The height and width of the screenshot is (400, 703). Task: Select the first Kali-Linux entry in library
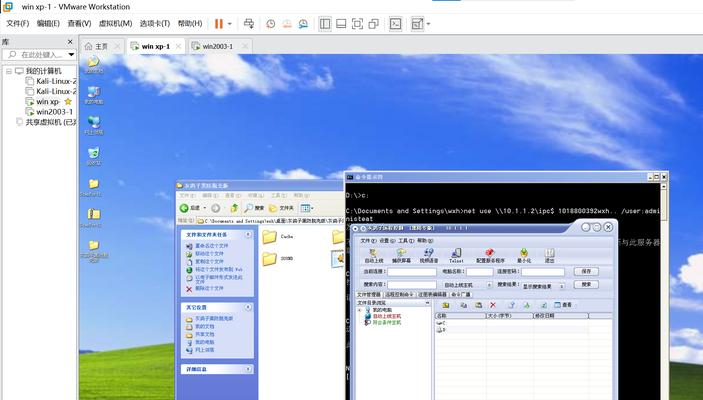pos(51,81)
